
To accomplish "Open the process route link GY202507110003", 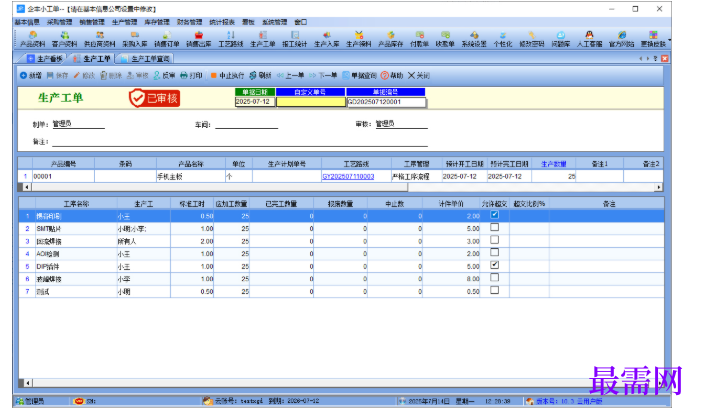I will click(348, 177).
